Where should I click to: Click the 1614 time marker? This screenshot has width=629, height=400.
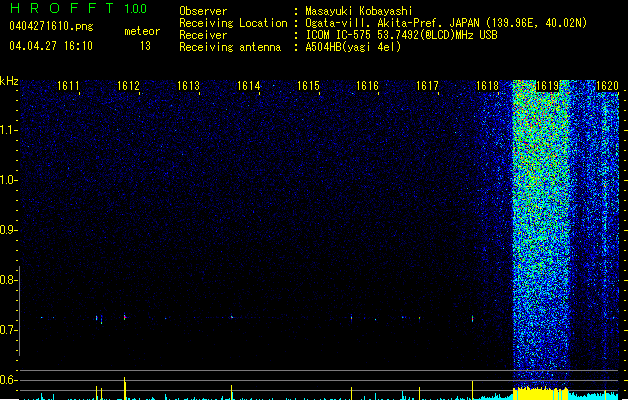coord(248,86)
